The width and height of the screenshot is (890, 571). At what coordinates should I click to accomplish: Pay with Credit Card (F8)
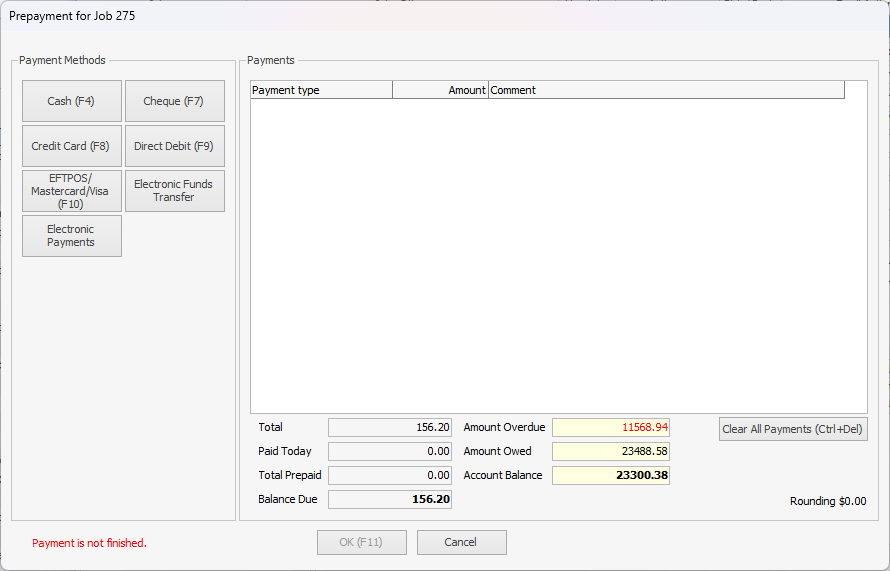[72, 146]
